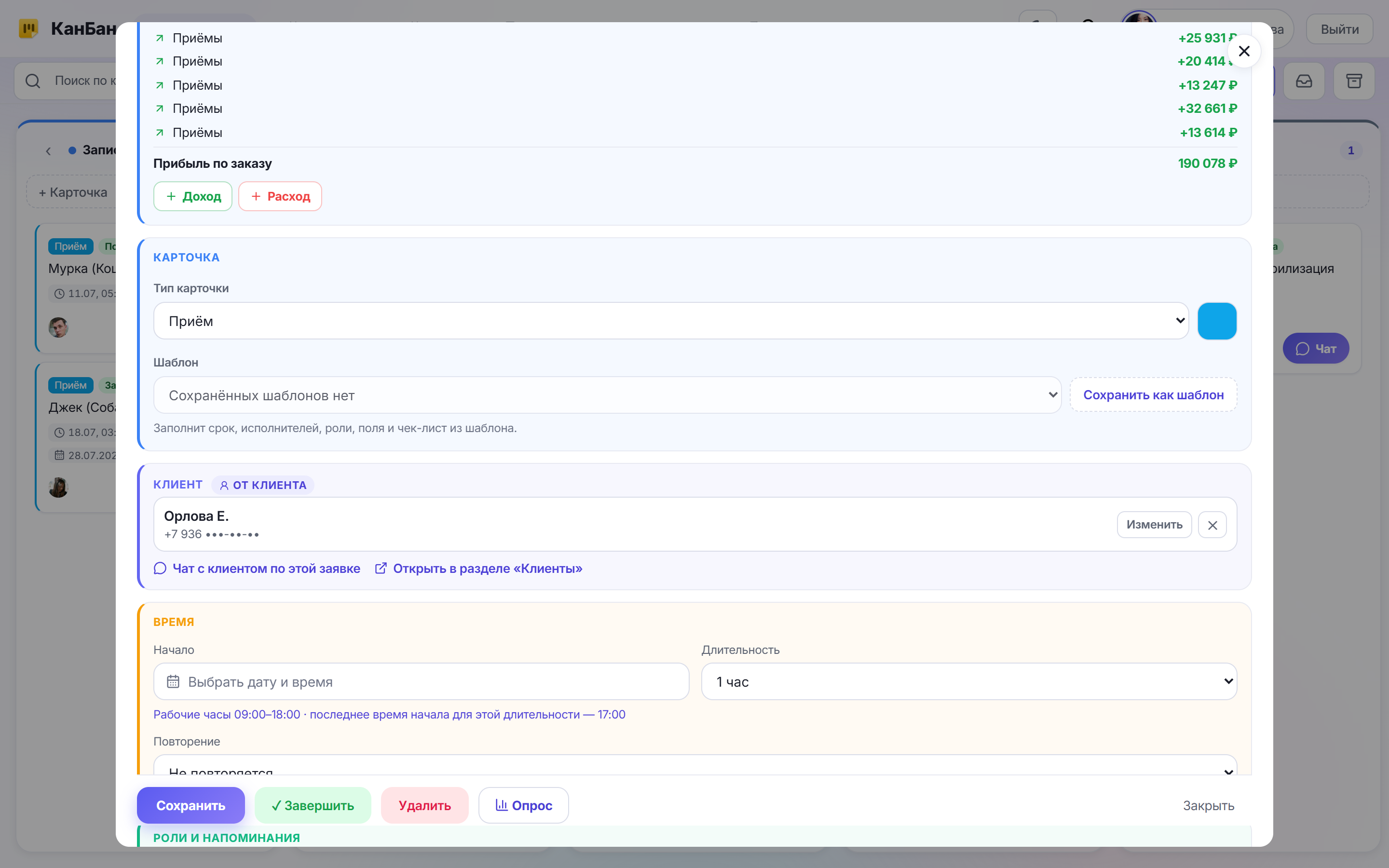The height and width of the screenshot is (868, 1389).
Task: Delete the card with Удалить
Action: 425,805
